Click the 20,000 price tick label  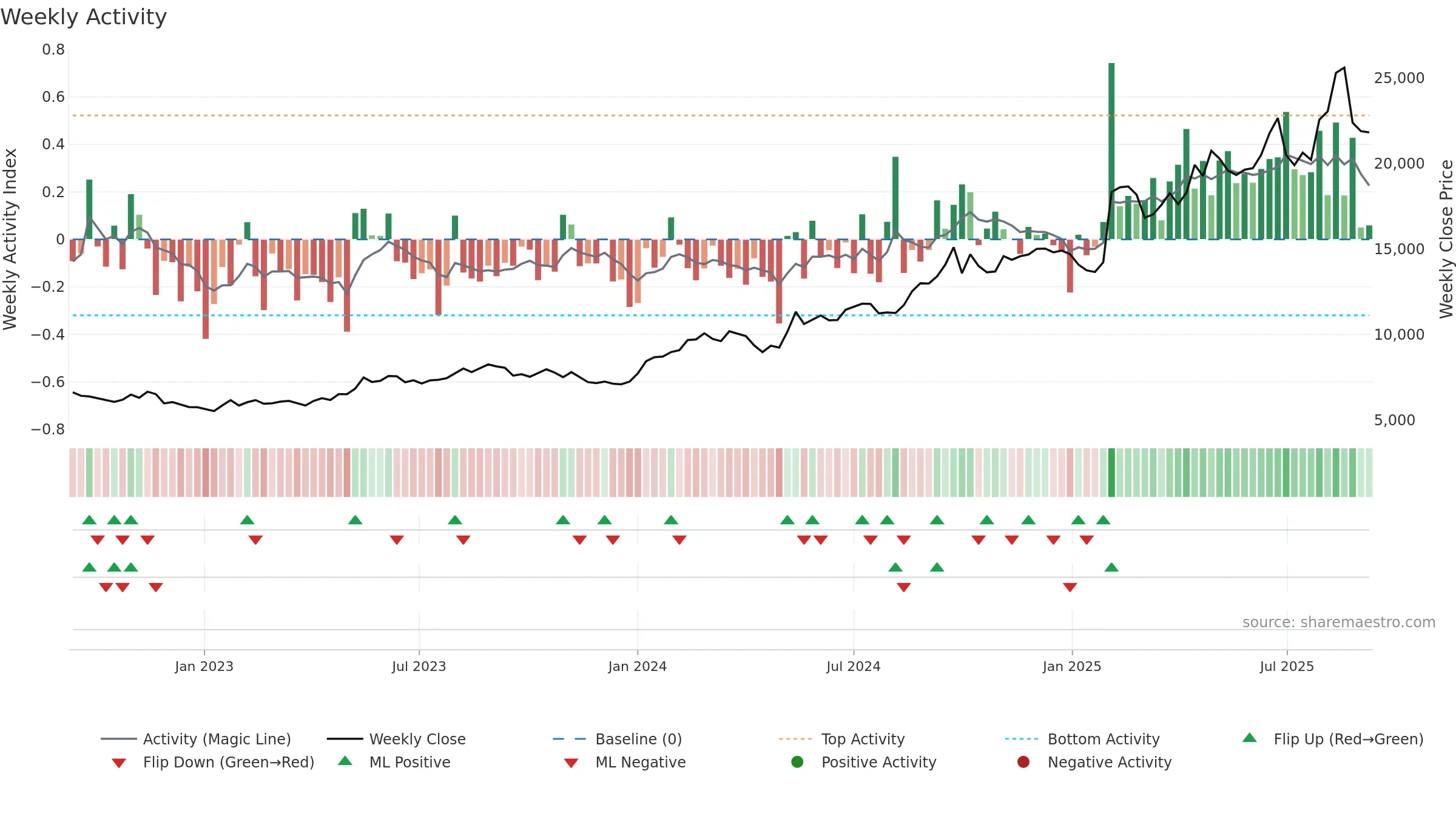coord(1399,164)
